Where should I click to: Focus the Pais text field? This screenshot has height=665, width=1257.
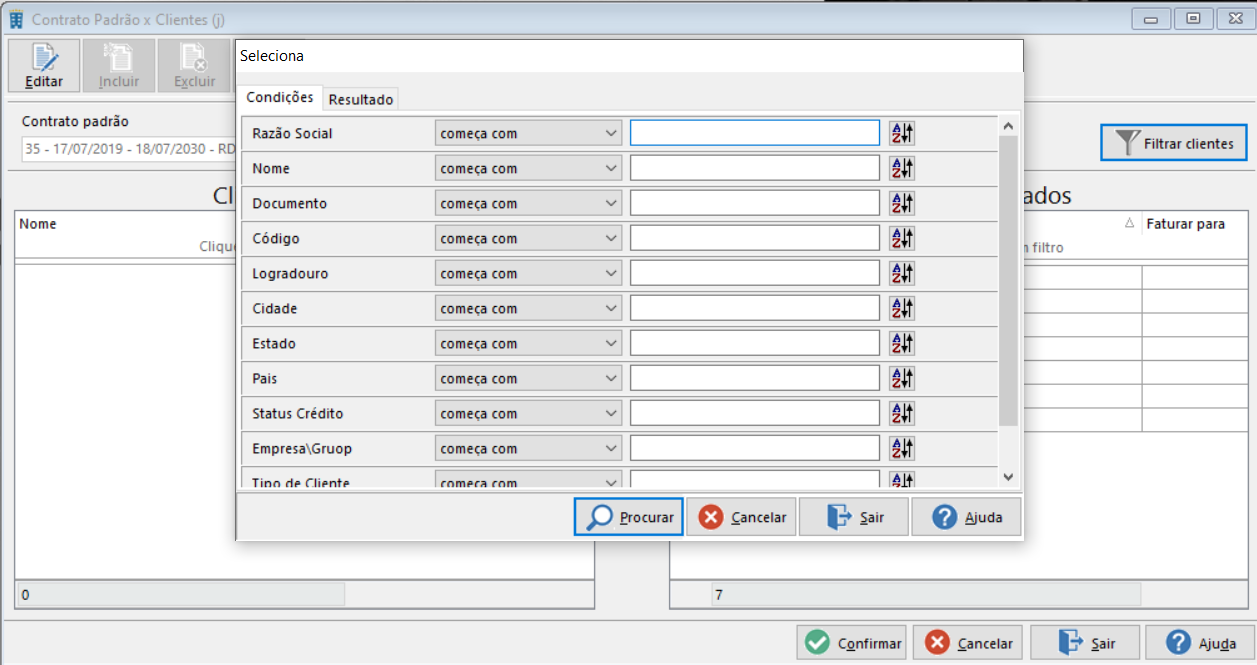point(755,378)
